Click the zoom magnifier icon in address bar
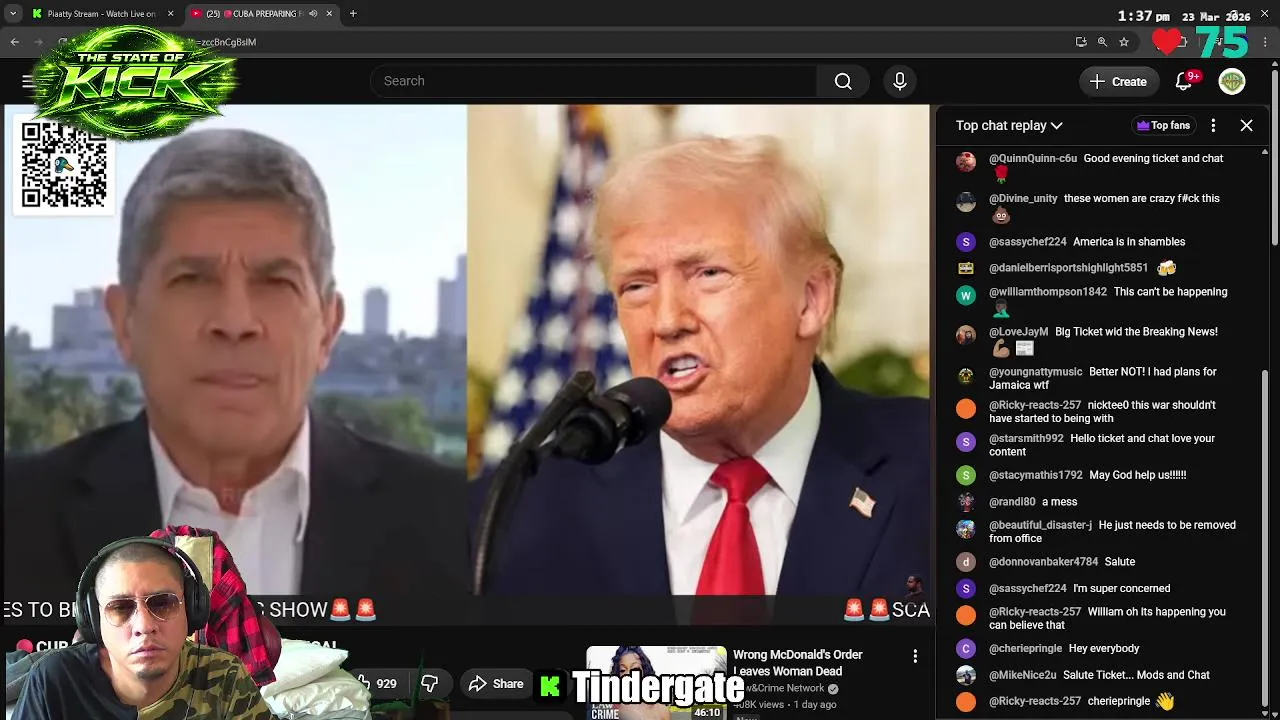Image resolution: width=1280 pixels, height=720 pixels. 1102,42
